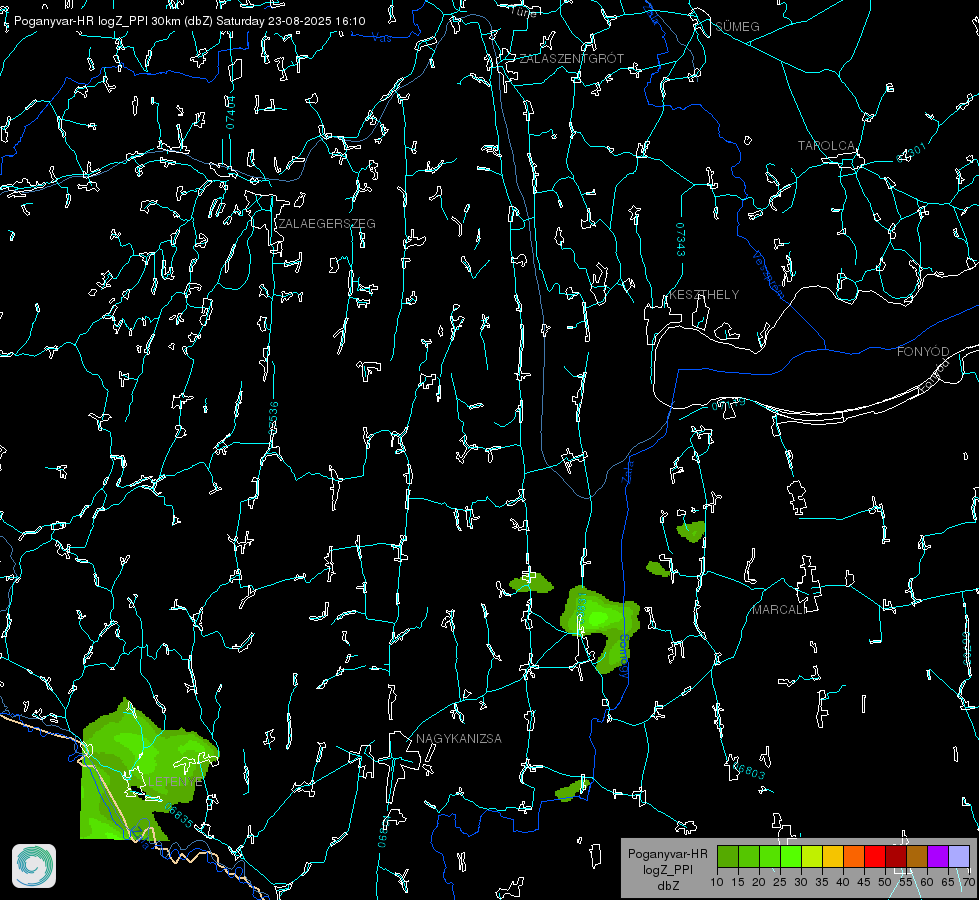Click the ZALASZENTGRÓT city label
Screen dimensions: 979x900
click(x=571, y=59)
